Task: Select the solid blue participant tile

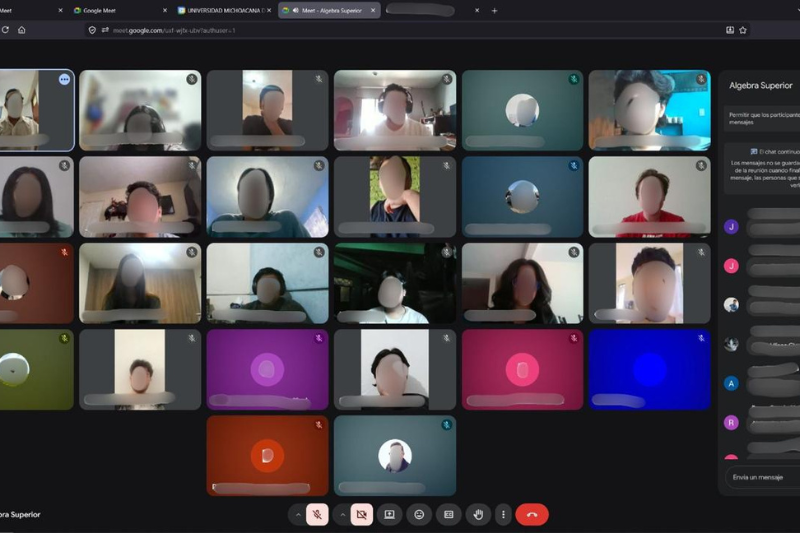Action: coord(649,370)
